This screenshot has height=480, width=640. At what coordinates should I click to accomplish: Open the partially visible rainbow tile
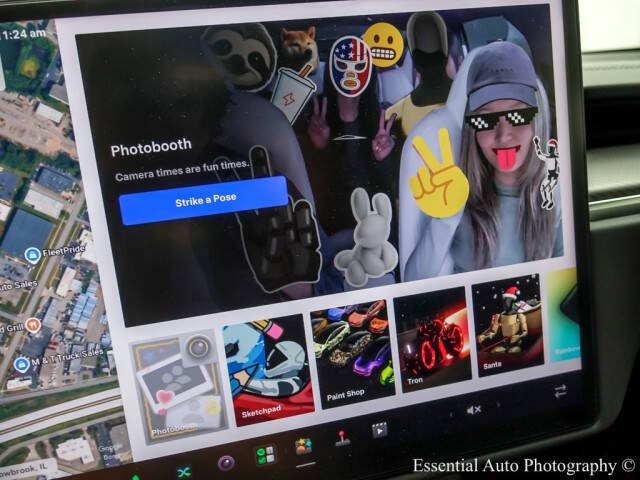(x=564, y=314)
